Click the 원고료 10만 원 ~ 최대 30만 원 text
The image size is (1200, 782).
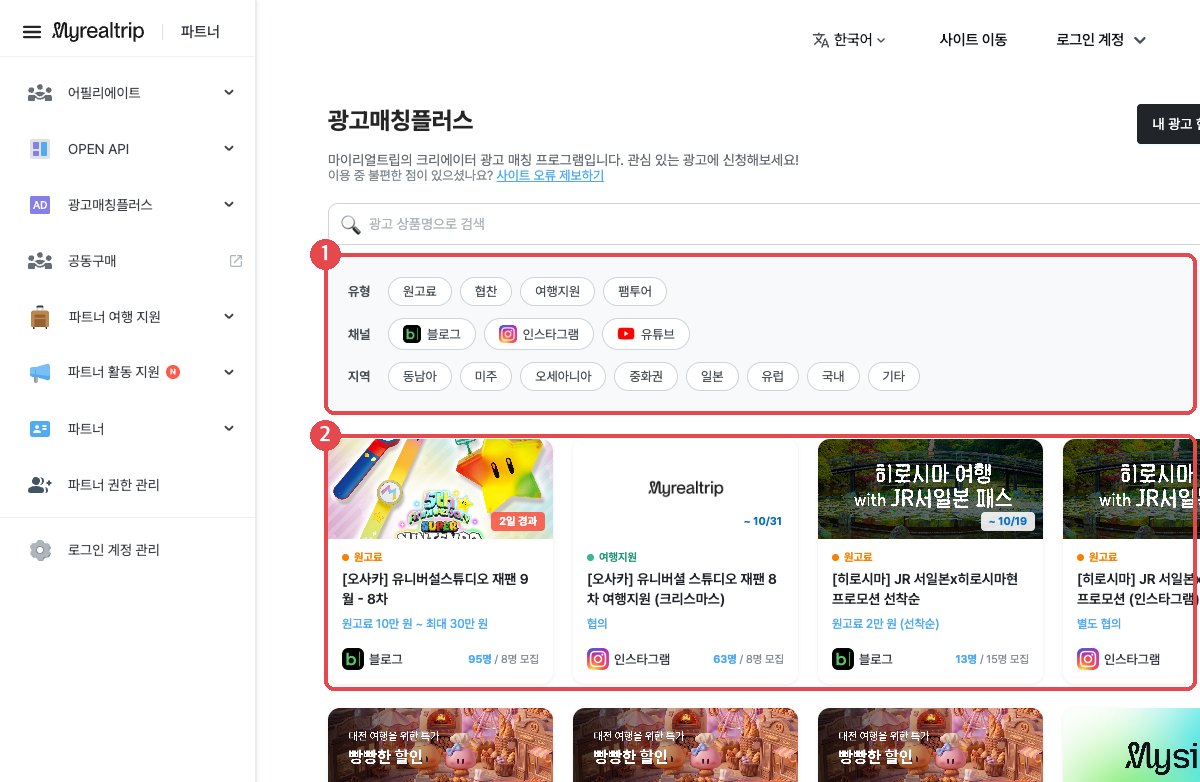(x=415, y=623)
